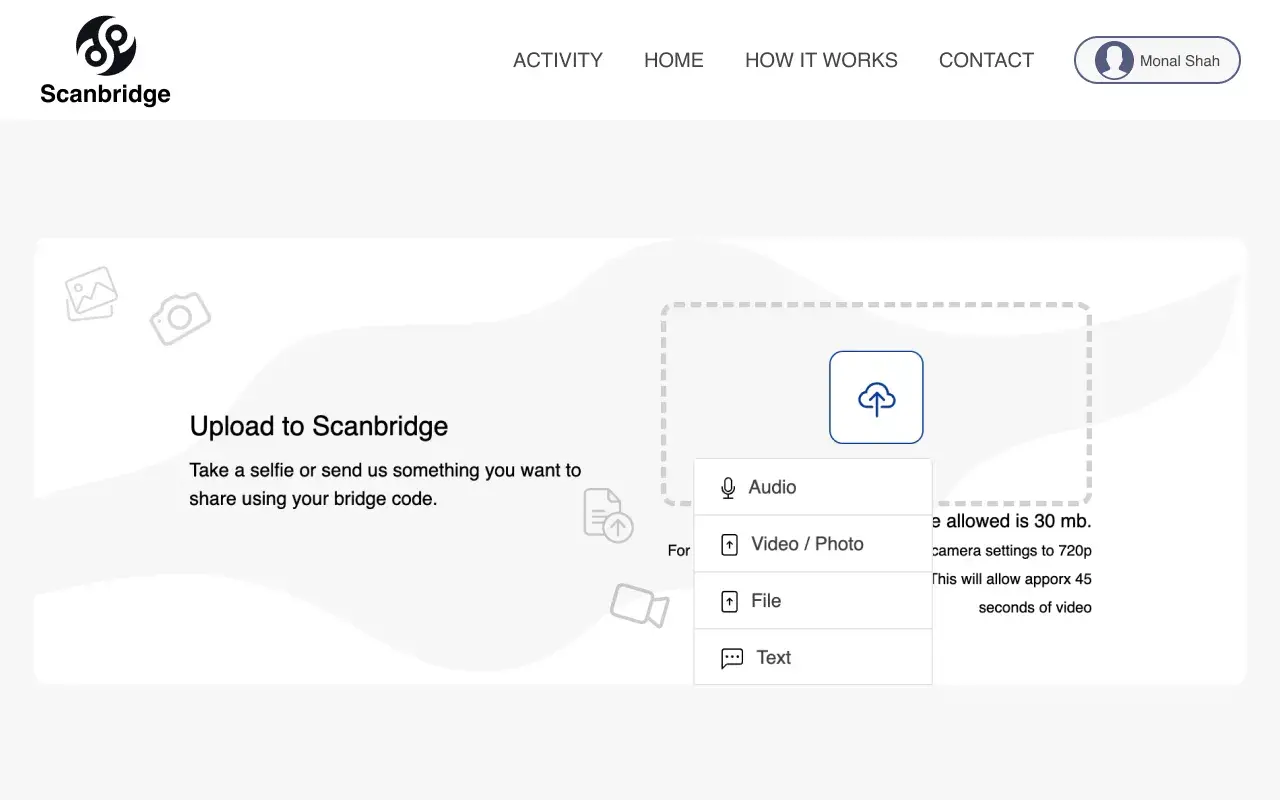
Task: Click the 30 mb size limit note
Action: [x=1012, y=521]
